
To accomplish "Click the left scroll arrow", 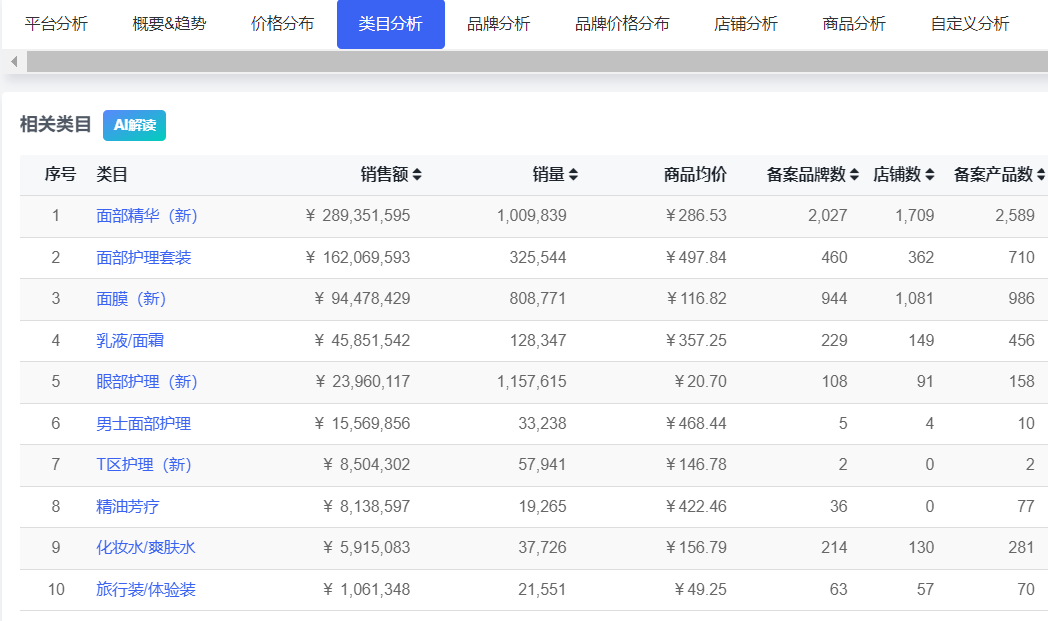I will (x=14, y=62).
